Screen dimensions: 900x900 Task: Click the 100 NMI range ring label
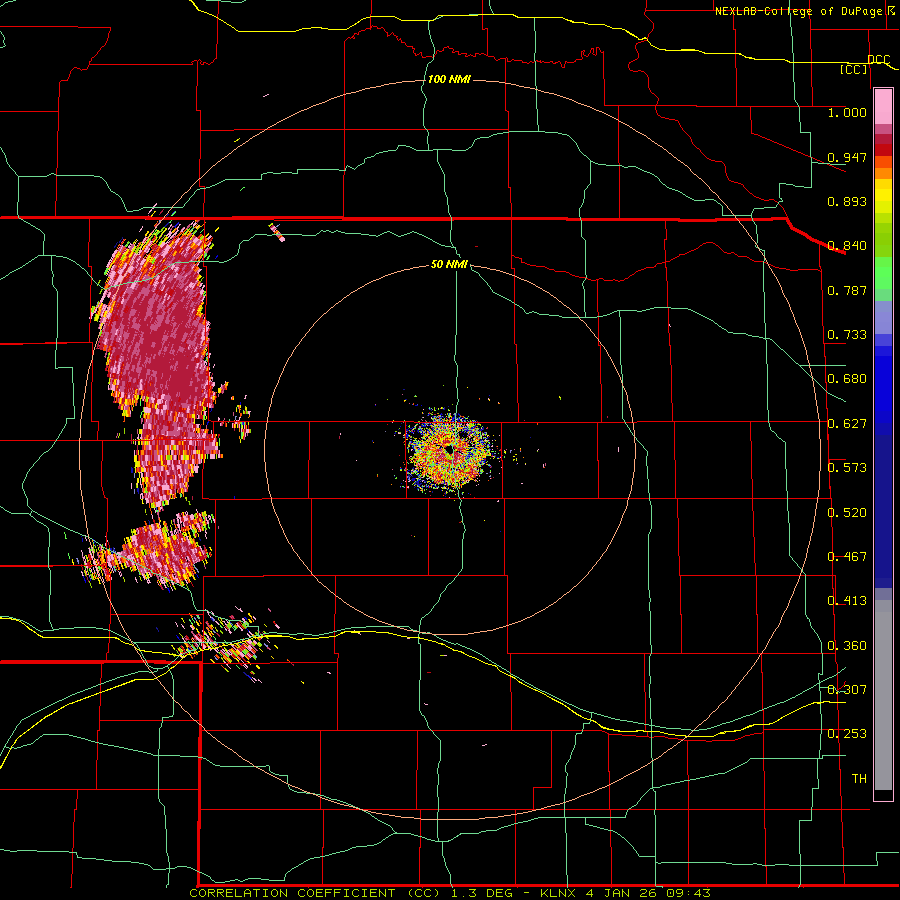tap(449, 79)
